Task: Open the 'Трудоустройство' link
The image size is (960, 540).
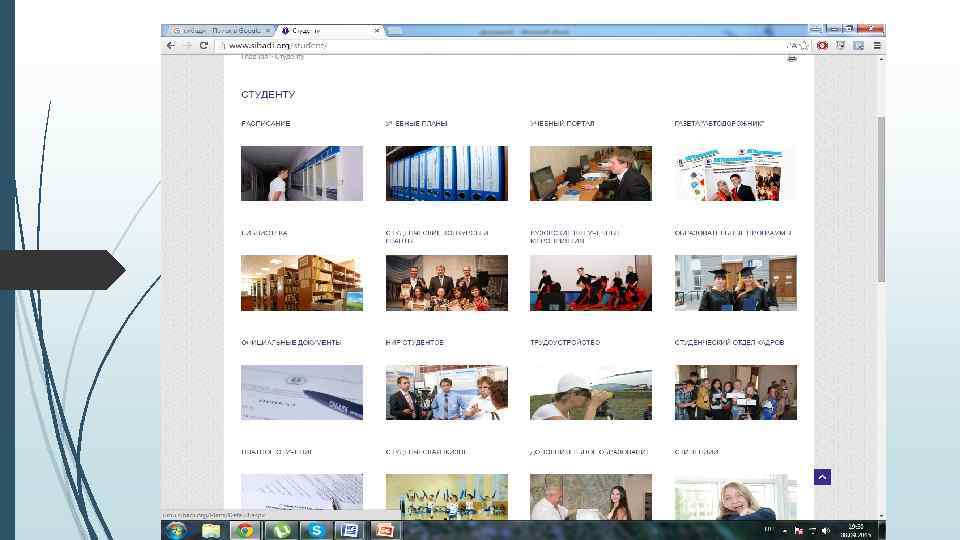Action: (x=565, y=342)
